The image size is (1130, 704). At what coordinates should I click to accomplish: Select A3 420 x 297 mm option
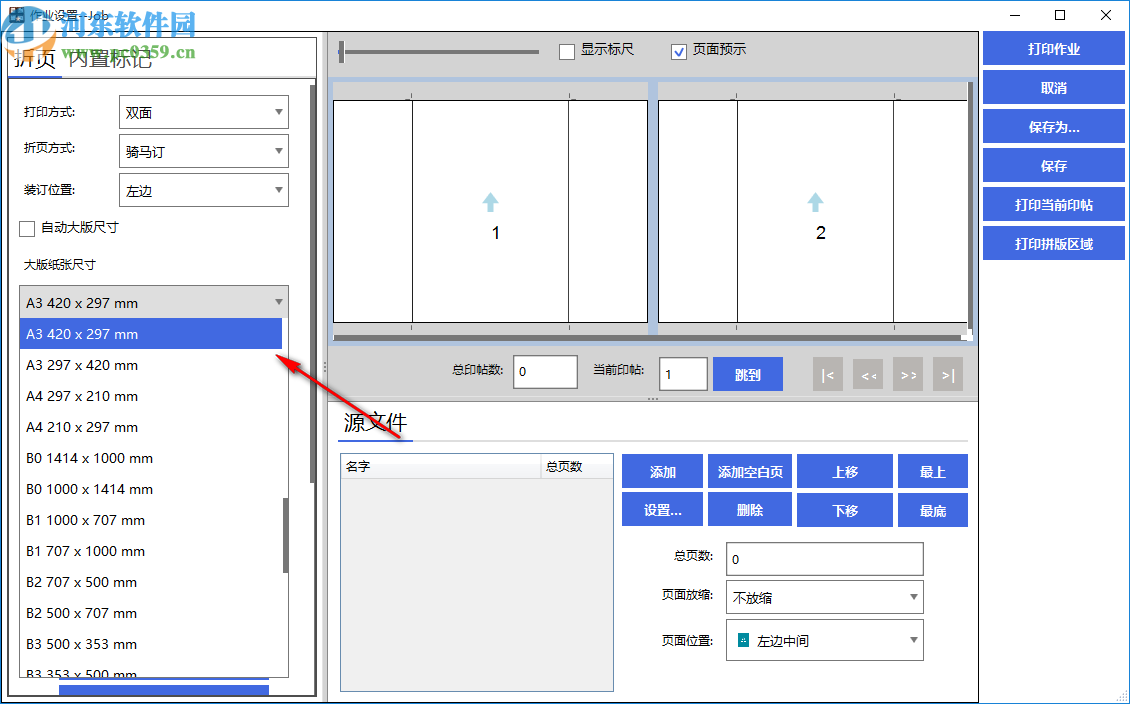(x=151, y=334)
